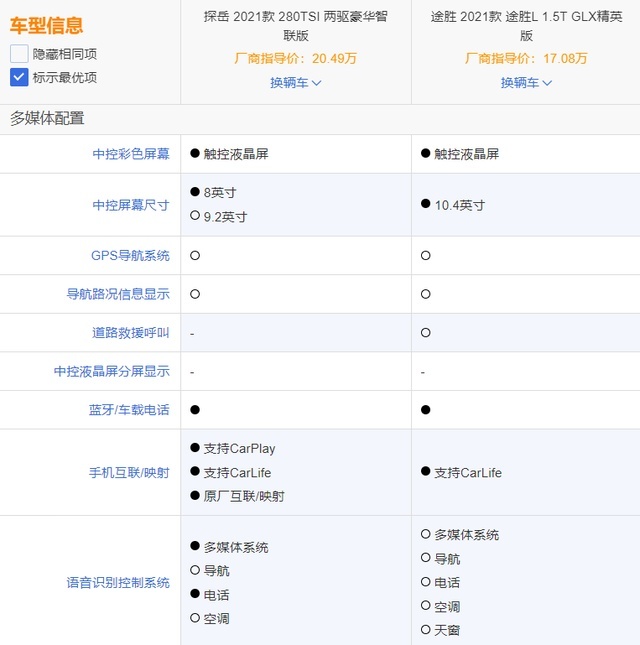
Task: Check the 隐藏相同项 checkbox
Action: click(19, 54)
